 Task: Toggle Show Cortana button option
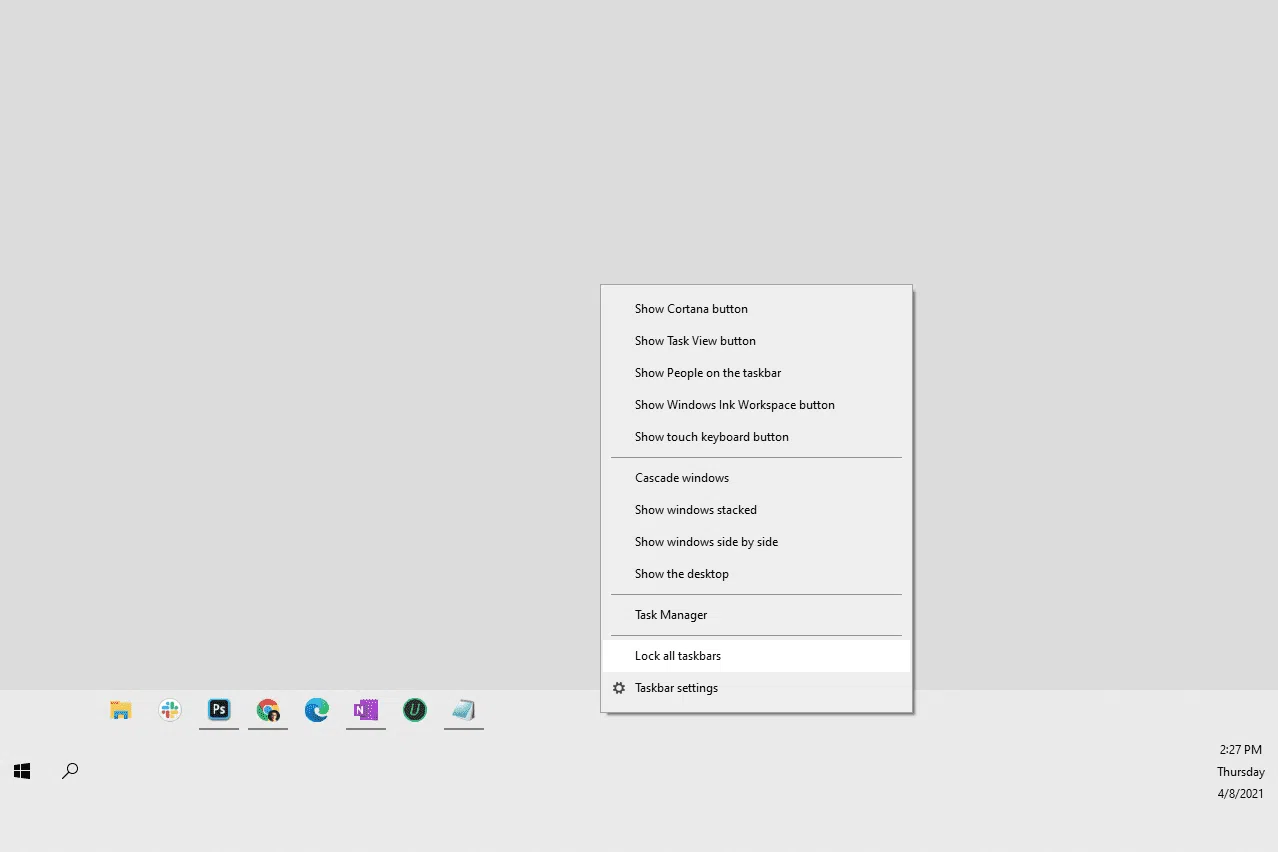691,309
